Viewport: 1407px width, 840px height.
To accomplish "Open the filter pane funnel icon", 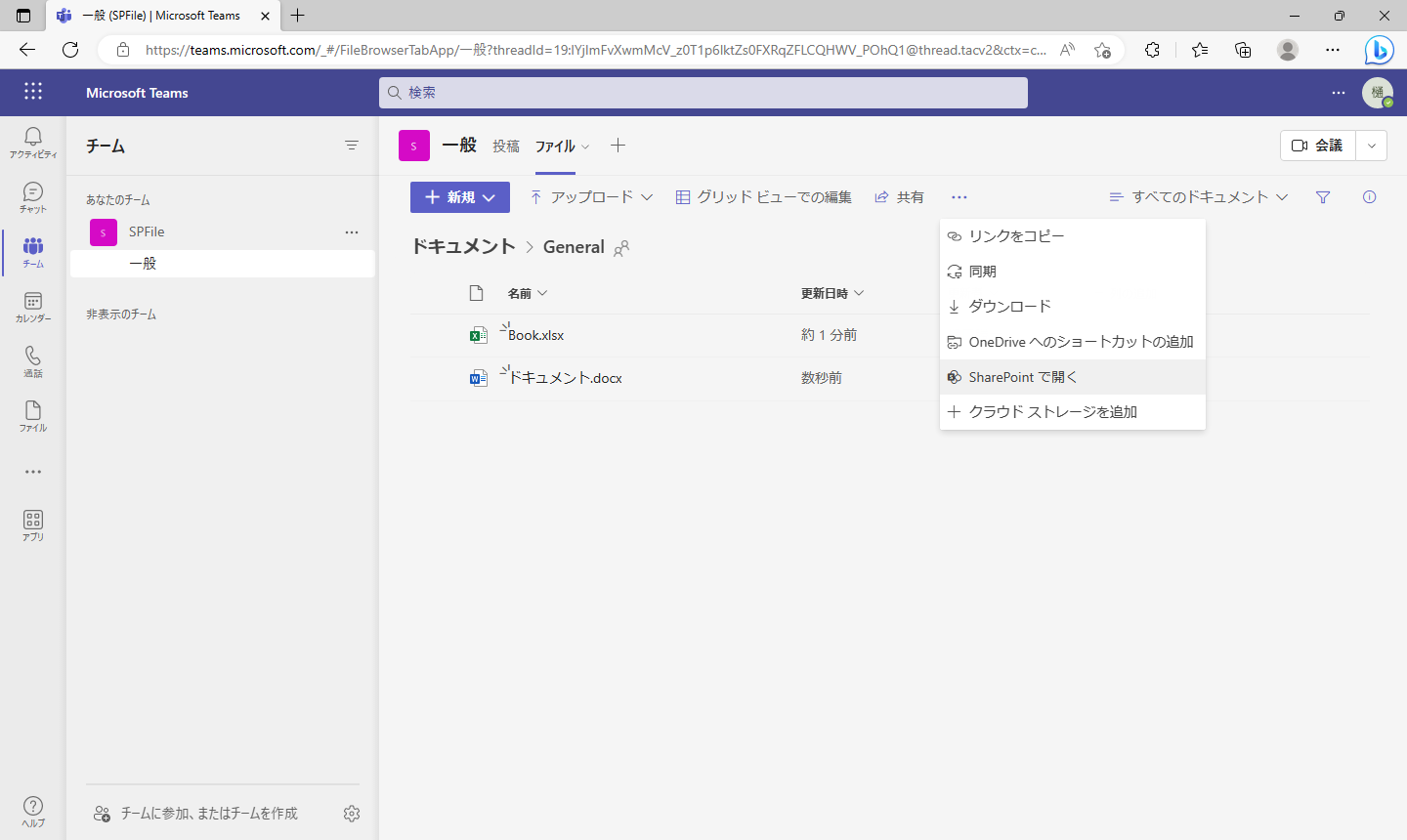I will tap(1323, 197).
